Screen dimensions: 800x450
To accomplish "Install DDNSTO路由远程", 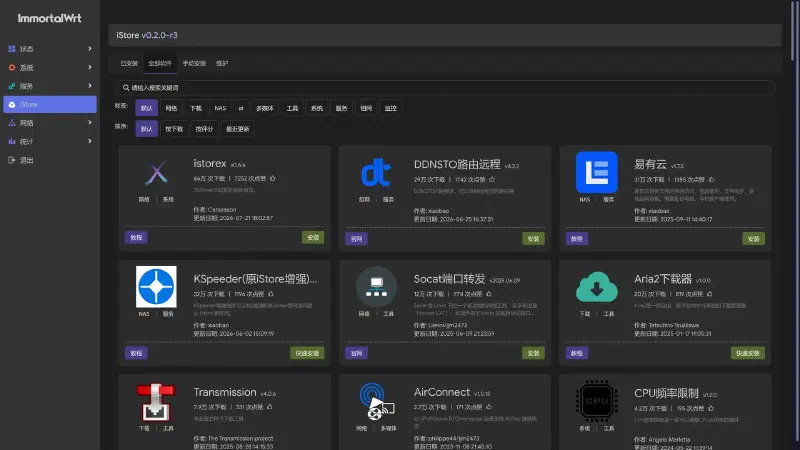I will coord(533,238).
